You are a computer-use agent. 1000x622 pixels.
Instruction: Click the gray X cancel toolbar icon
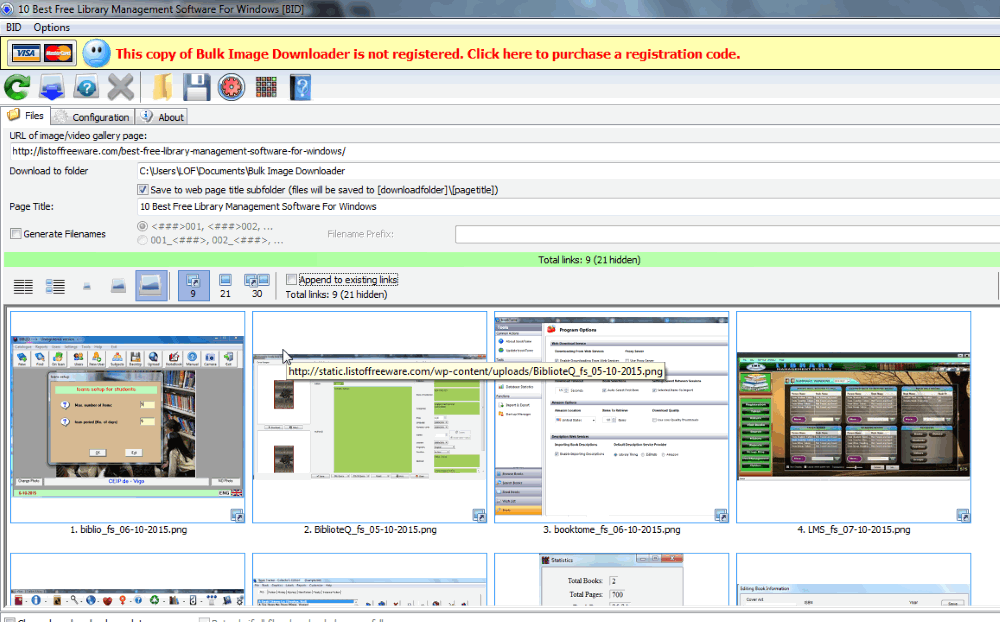tap(121, 87)
